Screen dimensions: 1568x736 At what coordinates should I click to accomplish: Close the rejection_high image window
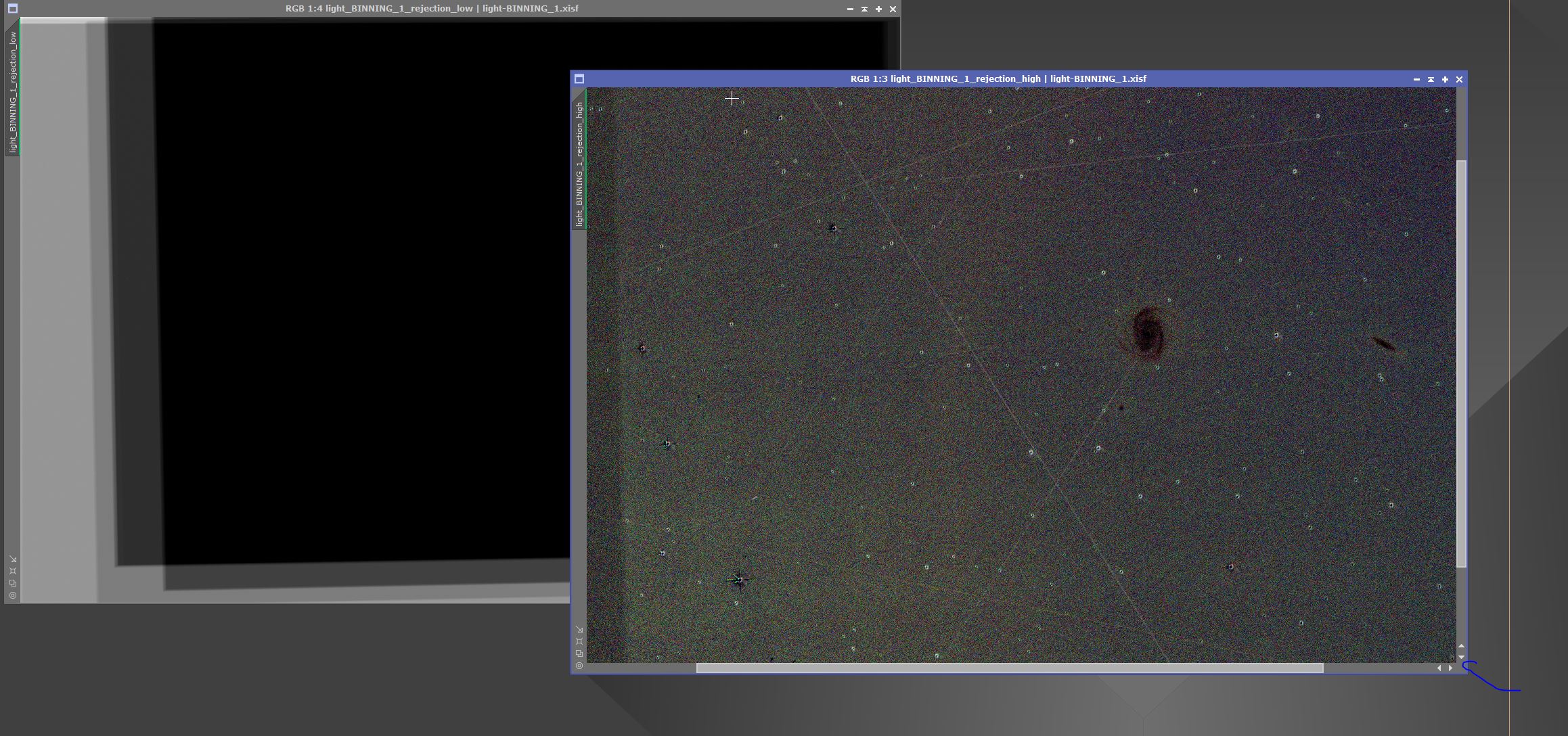click(1460, 79)
